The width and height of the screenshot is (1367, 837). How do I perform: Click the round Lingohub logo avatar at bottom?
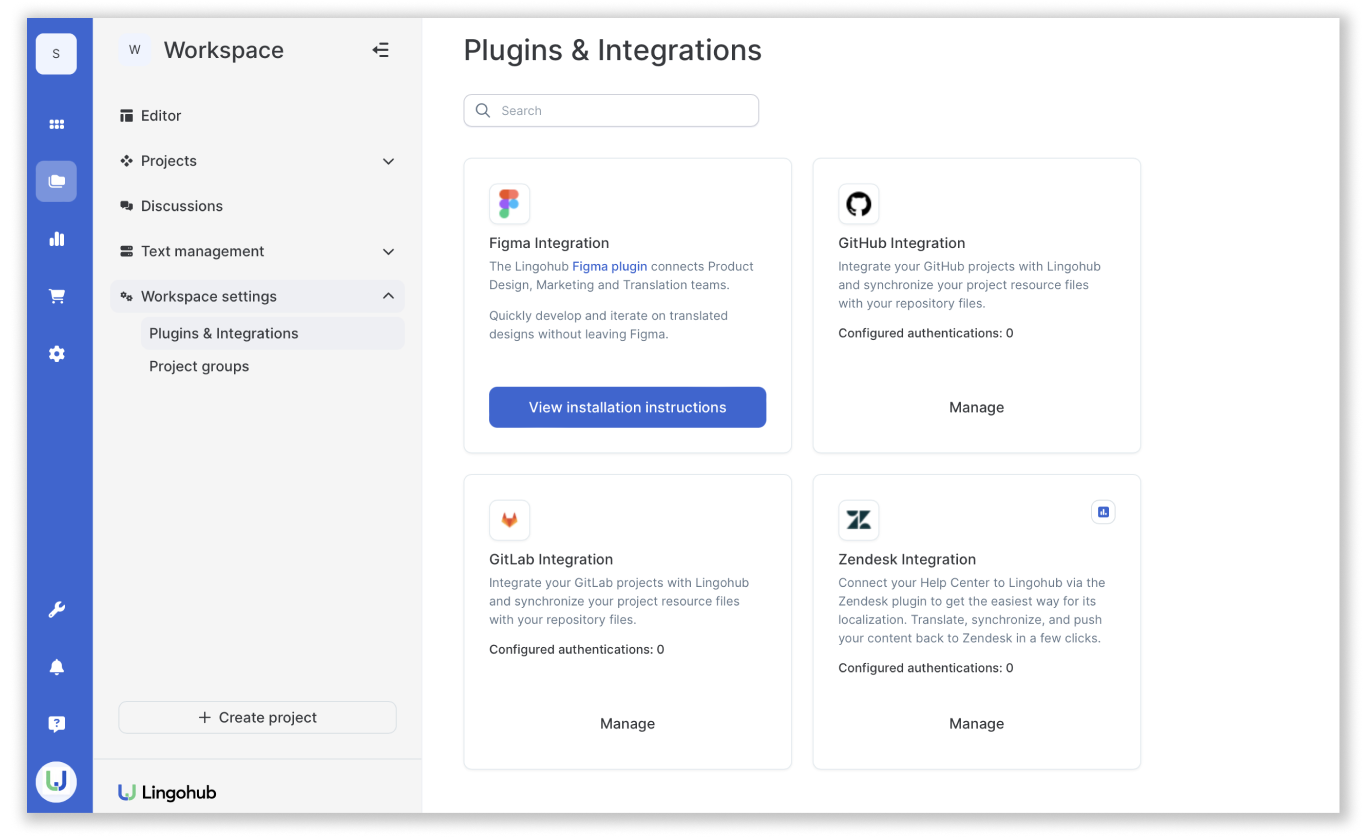56,782
